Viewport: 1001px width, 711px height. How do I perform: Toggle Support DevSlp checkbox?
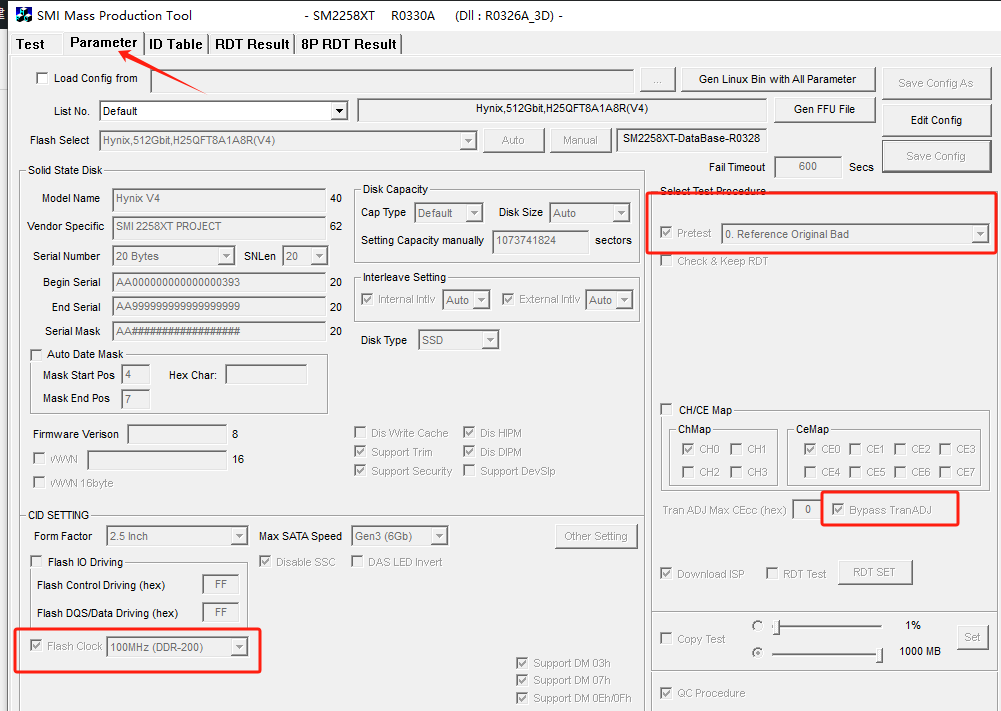[x=469, y=470]
